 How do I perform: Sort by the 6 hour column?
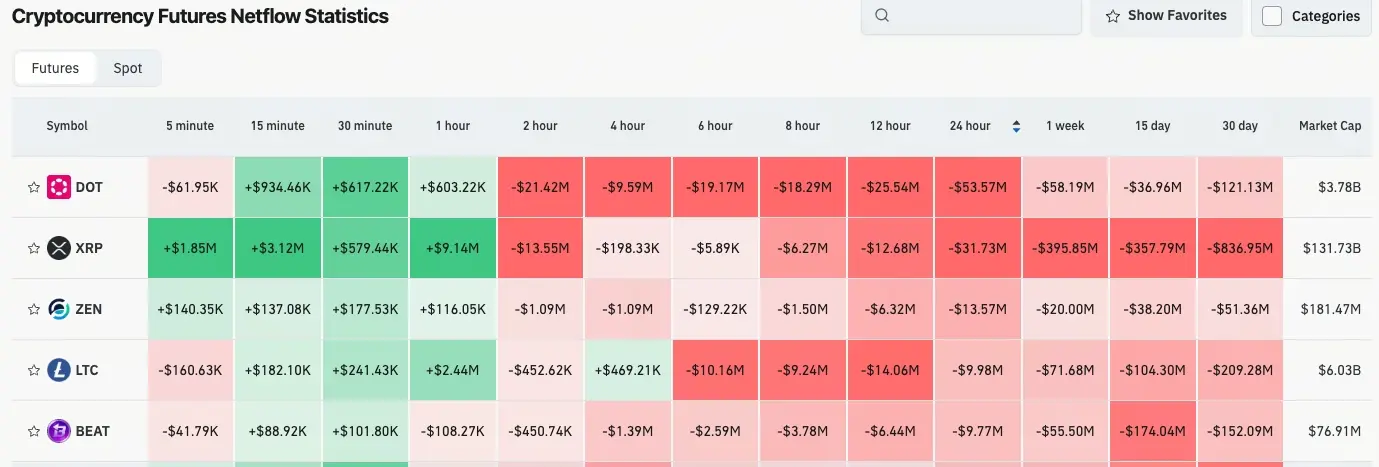(715, 126)
